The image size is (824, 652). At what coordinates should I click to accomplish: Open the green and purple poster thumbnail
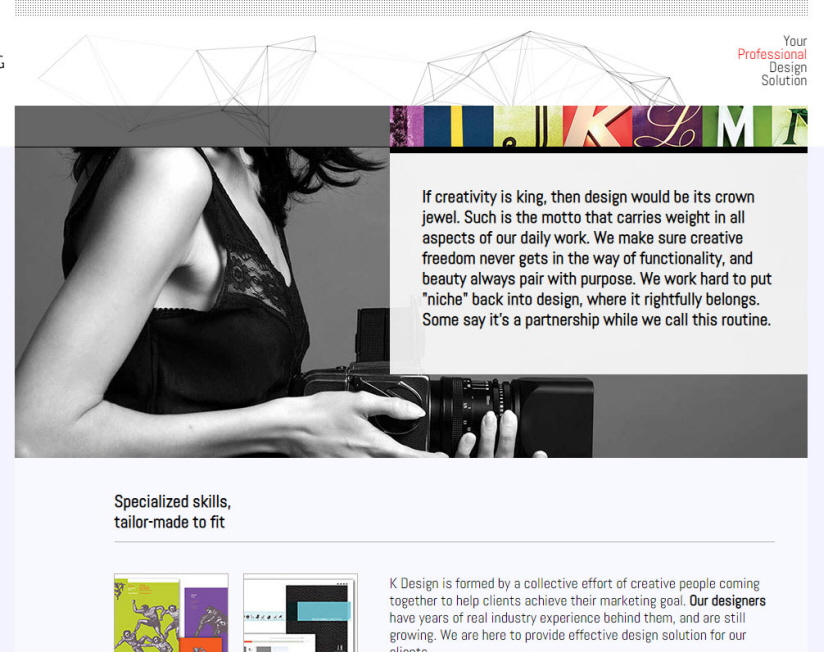click(171, 613)
